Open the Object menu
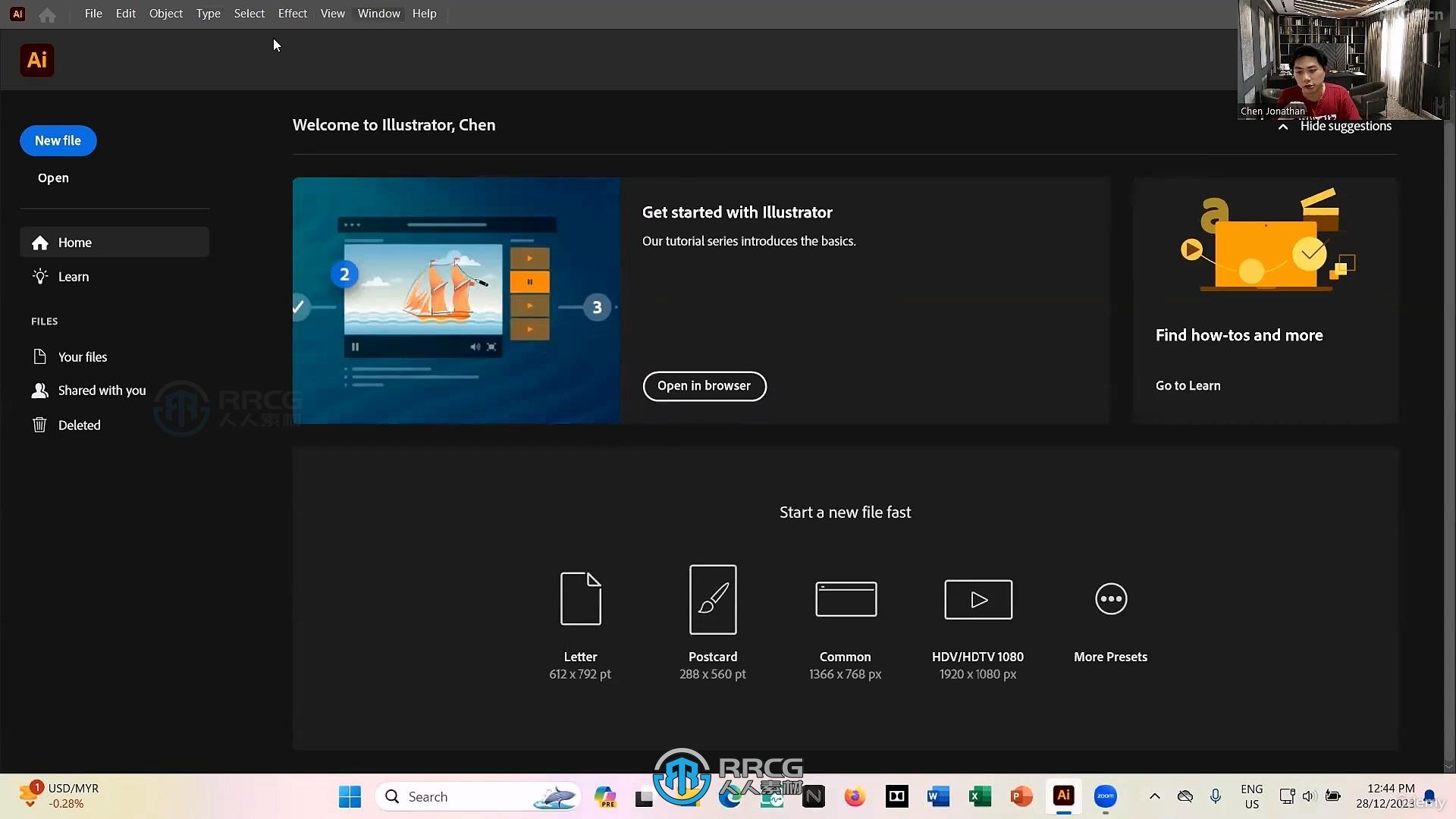Image resolution: width=1456 pixels, height=819 pixels. [x=166, y=14]
